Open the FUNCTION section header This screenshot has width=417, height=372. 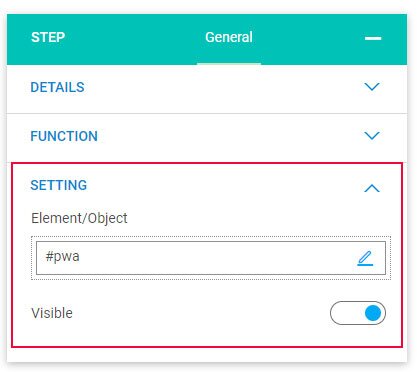(207, 138)
